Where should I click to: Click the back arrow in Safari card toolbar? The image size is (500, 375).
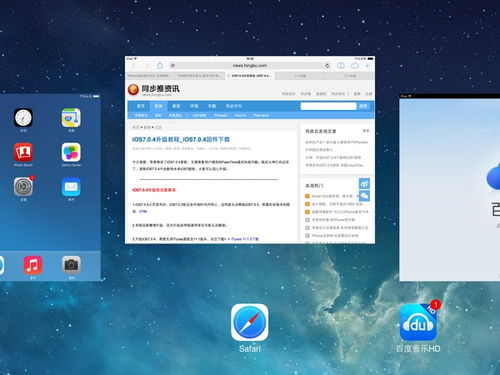[134, 66]
